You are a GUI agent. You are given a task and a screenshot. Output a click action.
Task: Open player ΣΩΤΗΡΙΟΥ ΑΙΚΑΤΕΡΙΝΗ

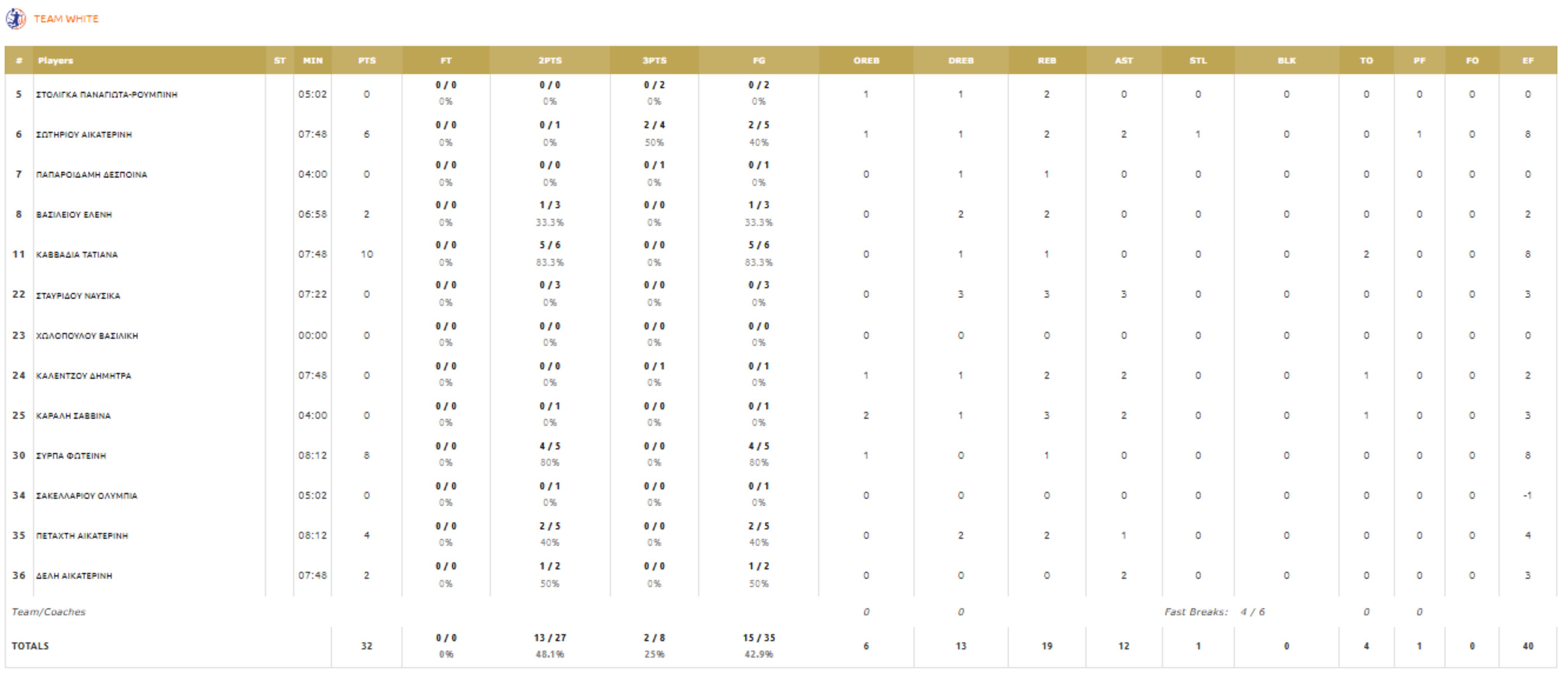coord(84,134)
